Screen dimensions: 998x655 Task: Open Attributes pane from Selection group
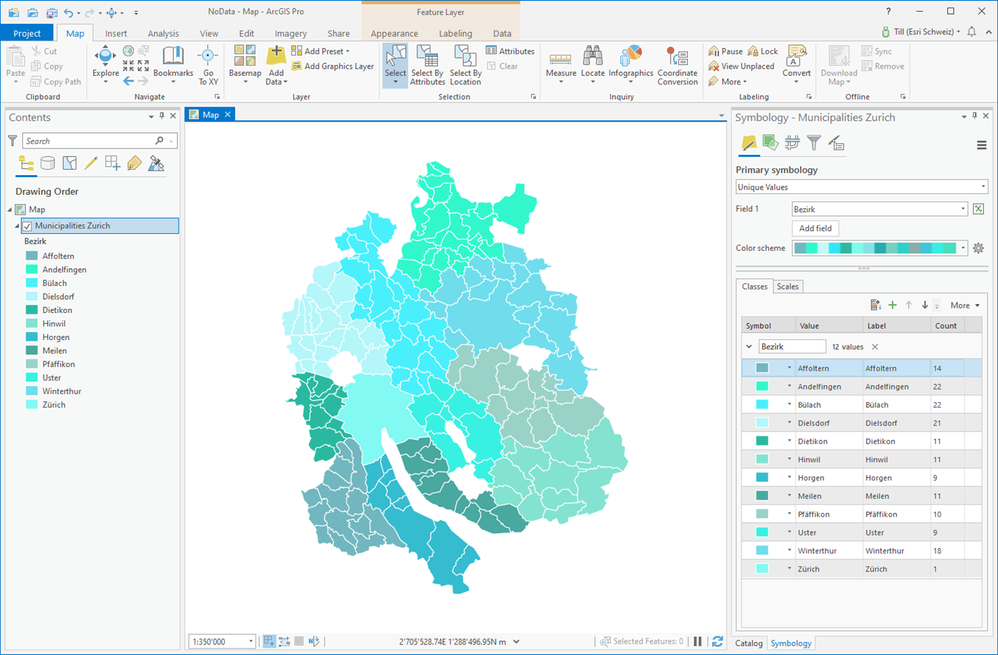coord(510,51)
